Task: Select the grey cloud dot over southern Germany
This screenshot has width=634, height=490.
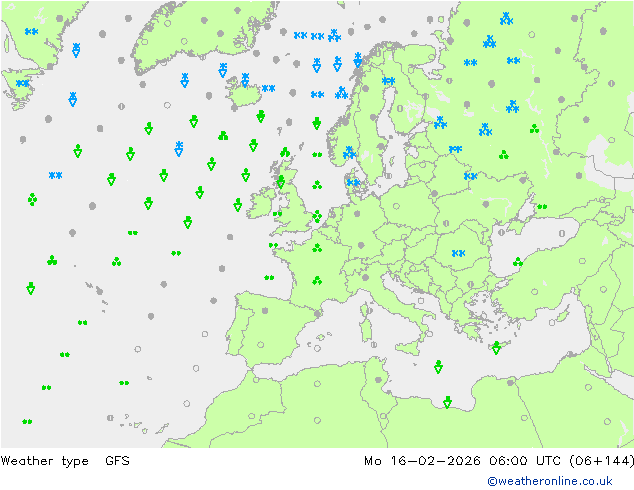Action: point(361,245)
